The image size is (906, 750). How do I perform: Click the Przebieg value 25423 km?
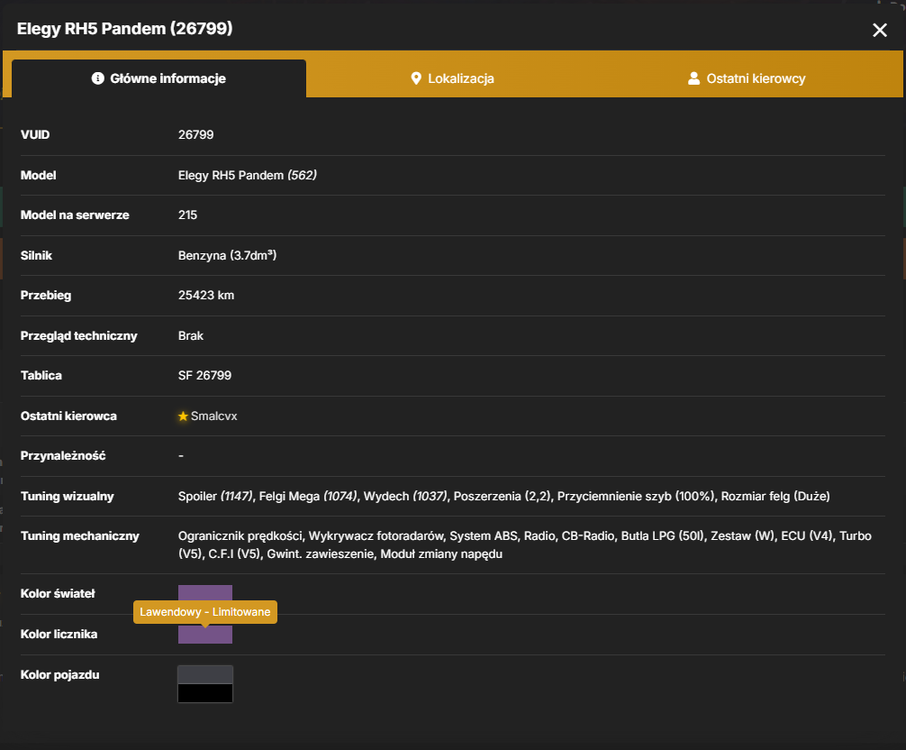(x=206, y=295)
